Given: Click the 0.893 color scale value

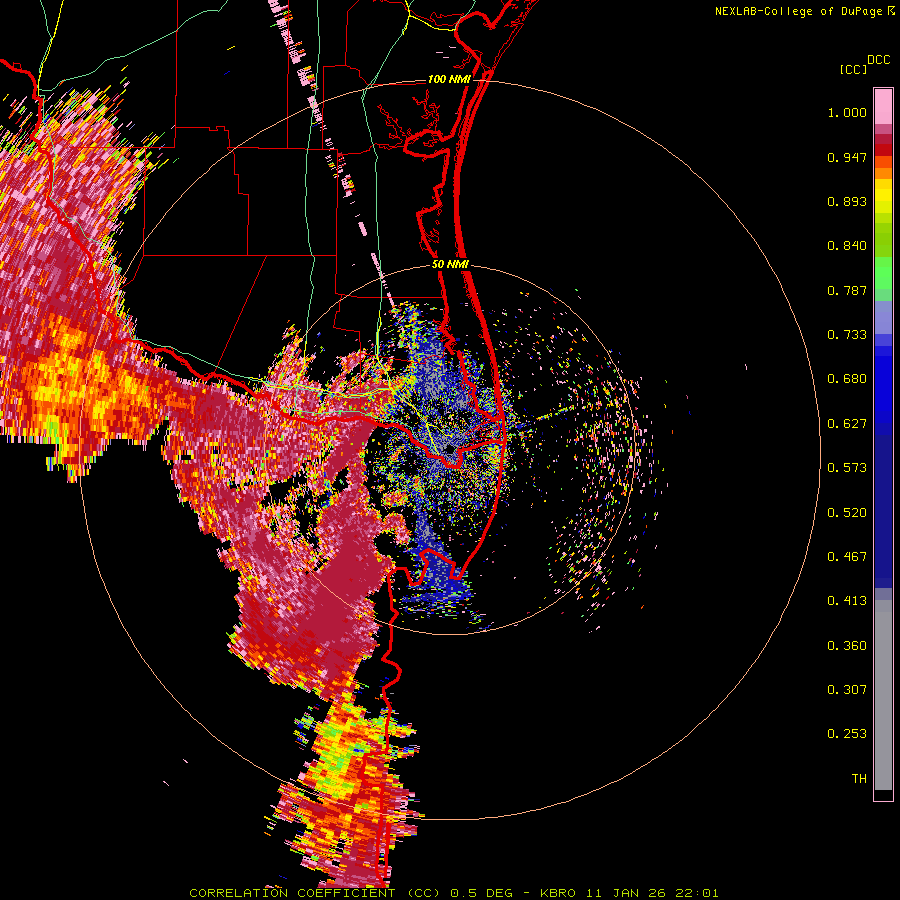Looking at the screenshot, I should point(847,201).
